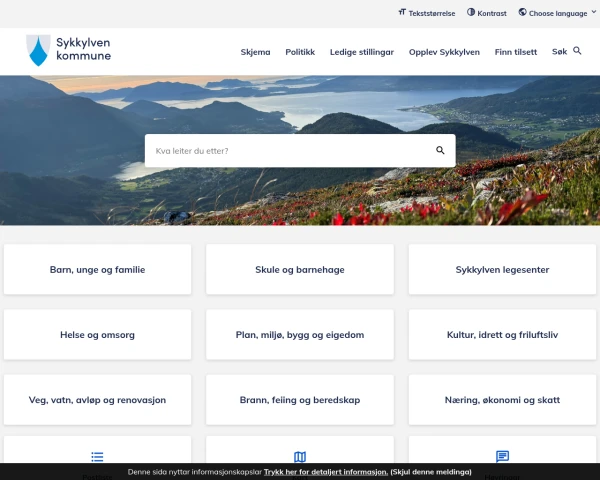Click the globe icon beside Choose language
The width and height of the screenshot is (600, 480).
[x=522, y=13]
